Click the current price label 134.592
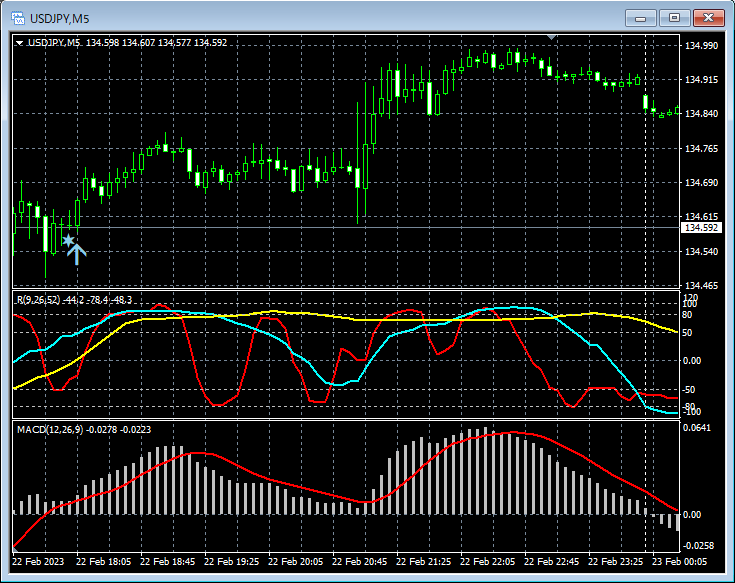The image size is (735, 583). point(699,228)
